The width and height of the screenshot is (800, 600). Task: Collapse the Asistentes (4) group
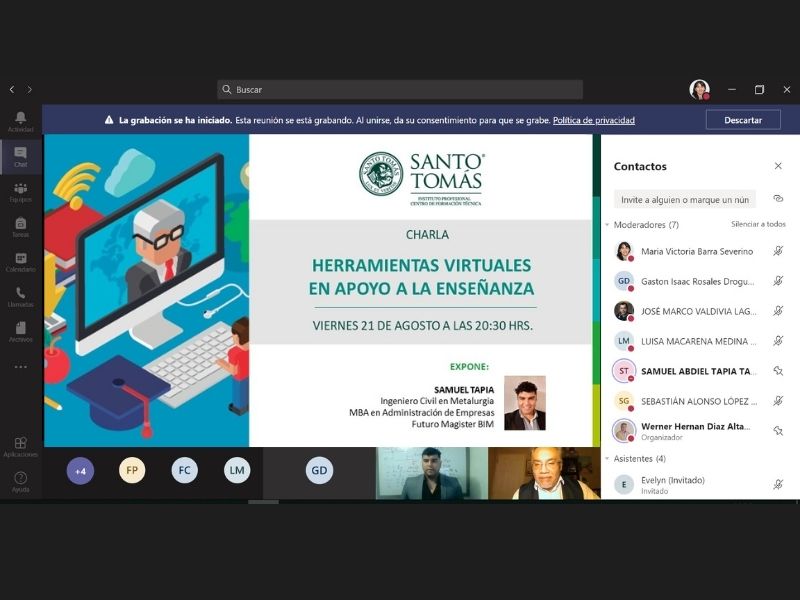[607, 459]
